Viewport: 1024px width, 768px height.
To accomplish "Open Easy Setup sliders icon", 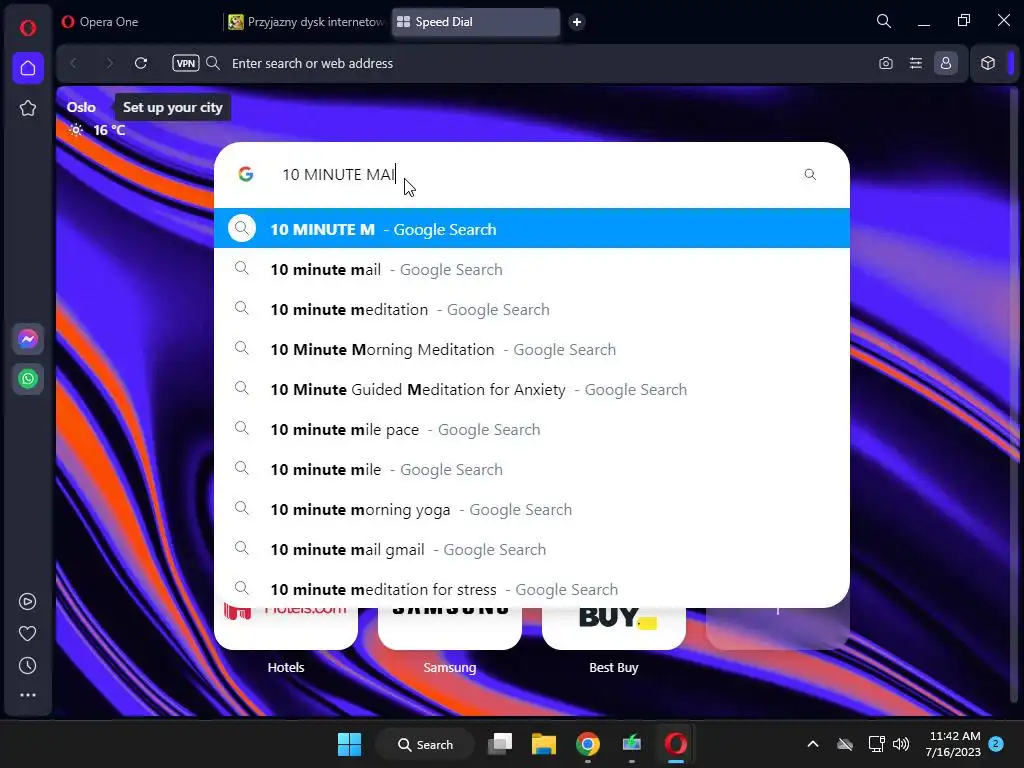I will click(916, 63).
